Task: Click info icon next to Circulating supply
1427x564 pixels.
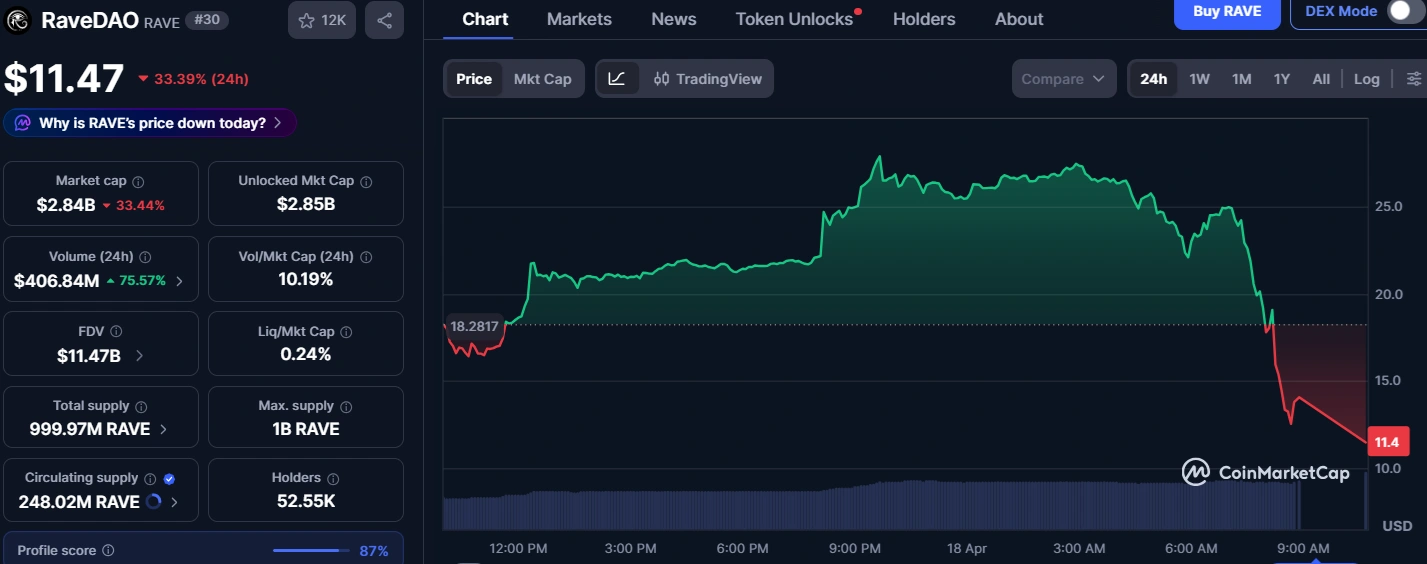Action: (x=150, y=479)
